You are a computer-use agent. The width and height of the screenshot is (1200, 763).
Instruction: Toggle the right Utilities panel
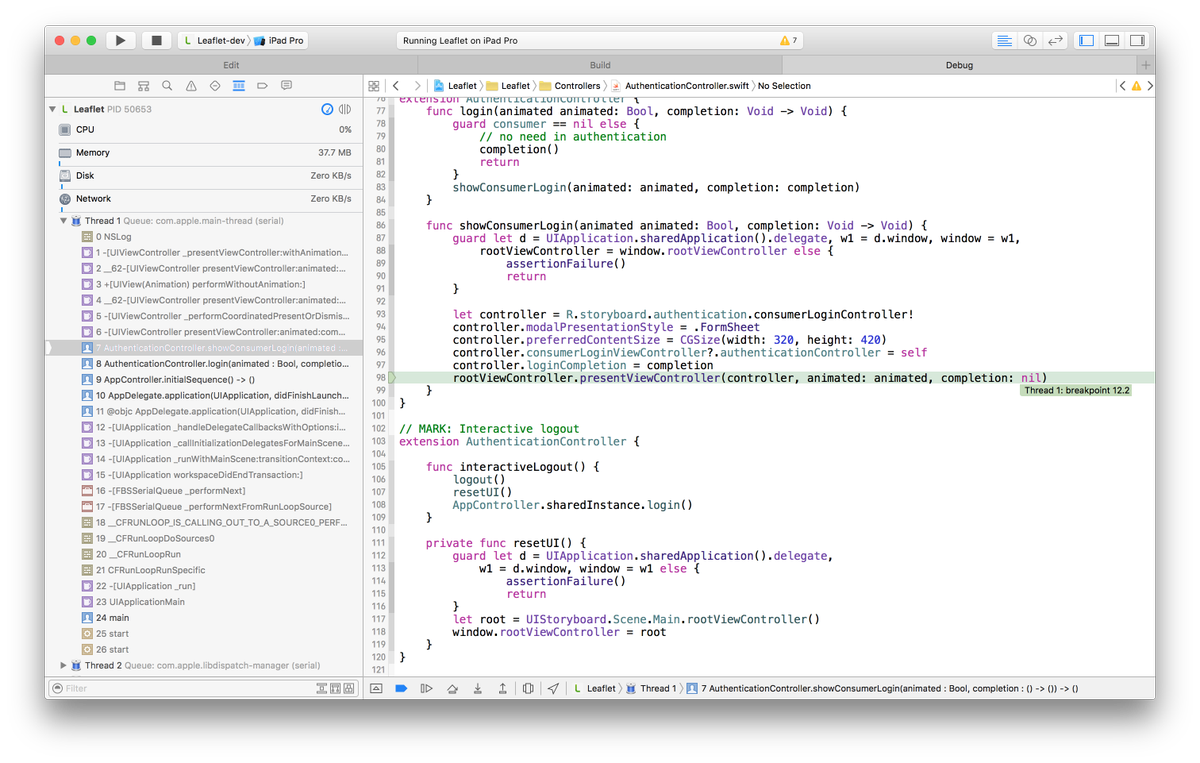(x=1137, y=41)
